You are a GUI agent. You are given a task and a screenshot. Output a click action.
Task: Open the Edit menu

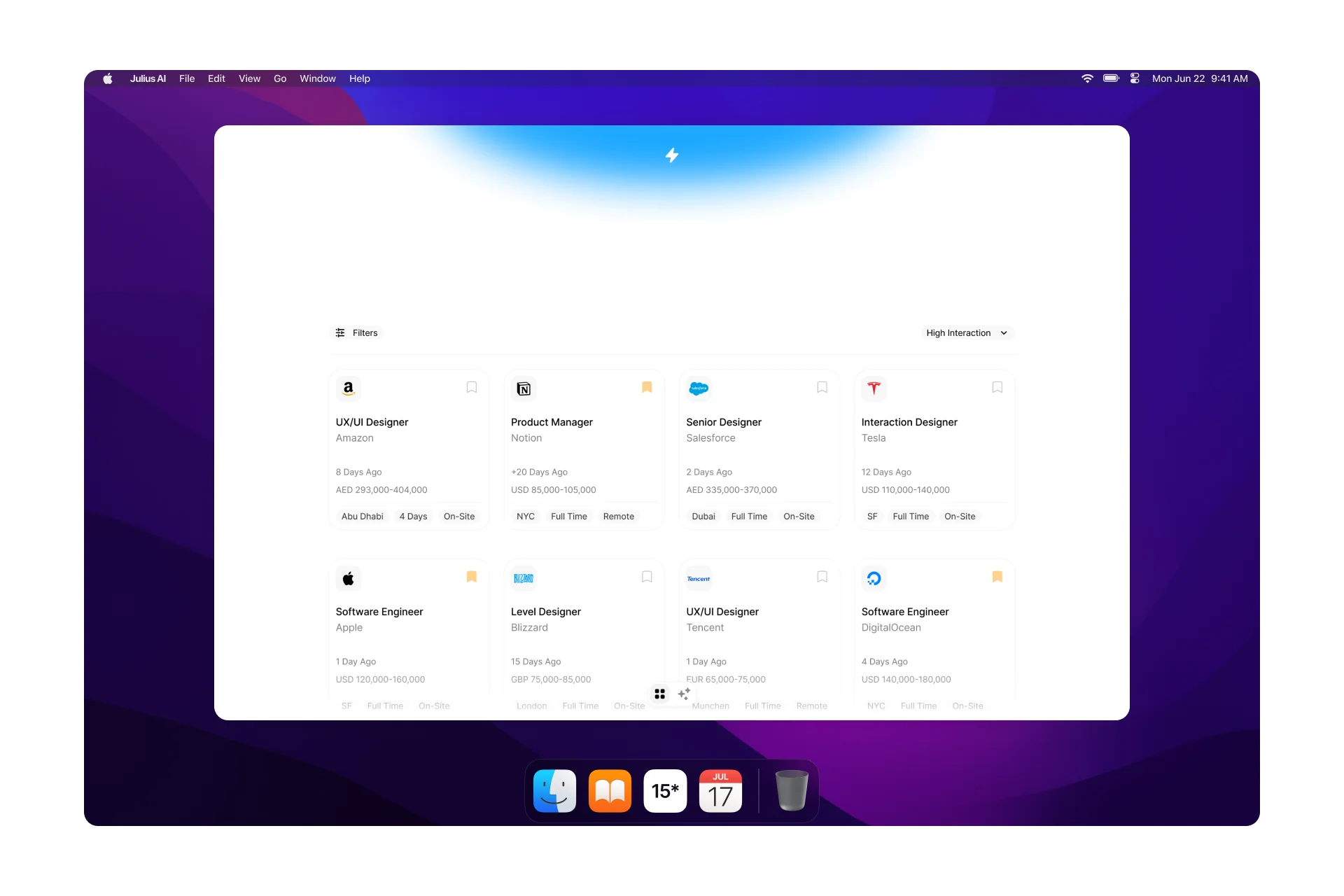click(216, 78)
